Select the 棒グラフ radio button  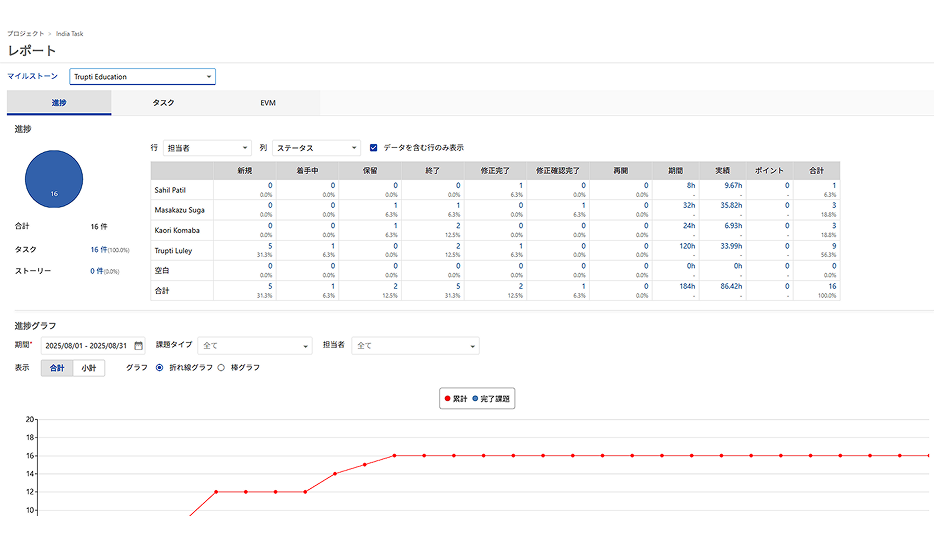[x=222, y=368]
